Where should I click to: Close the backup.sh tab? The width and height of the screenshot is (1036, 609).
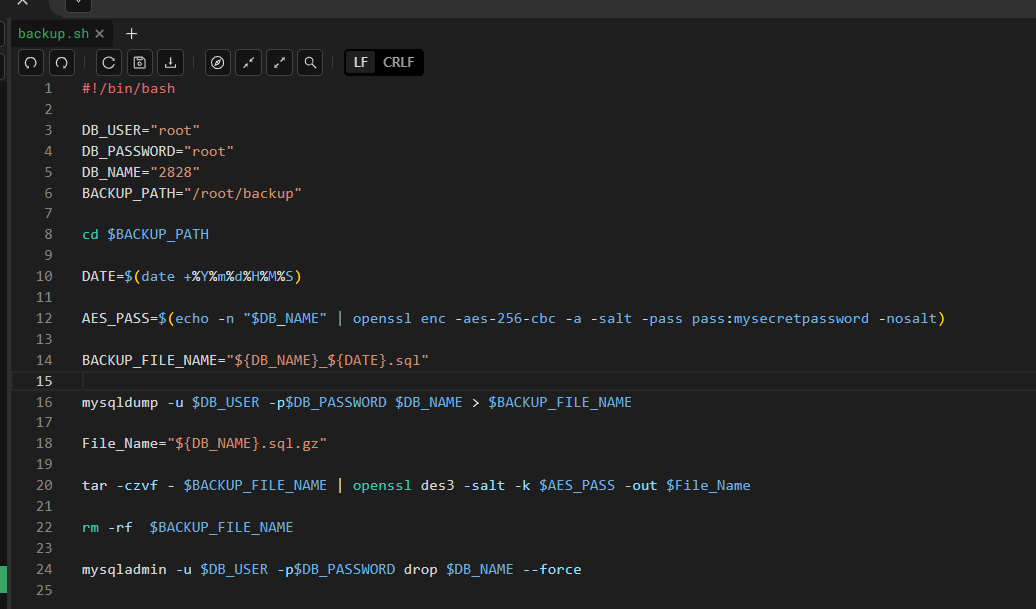[x=100, y=34]
